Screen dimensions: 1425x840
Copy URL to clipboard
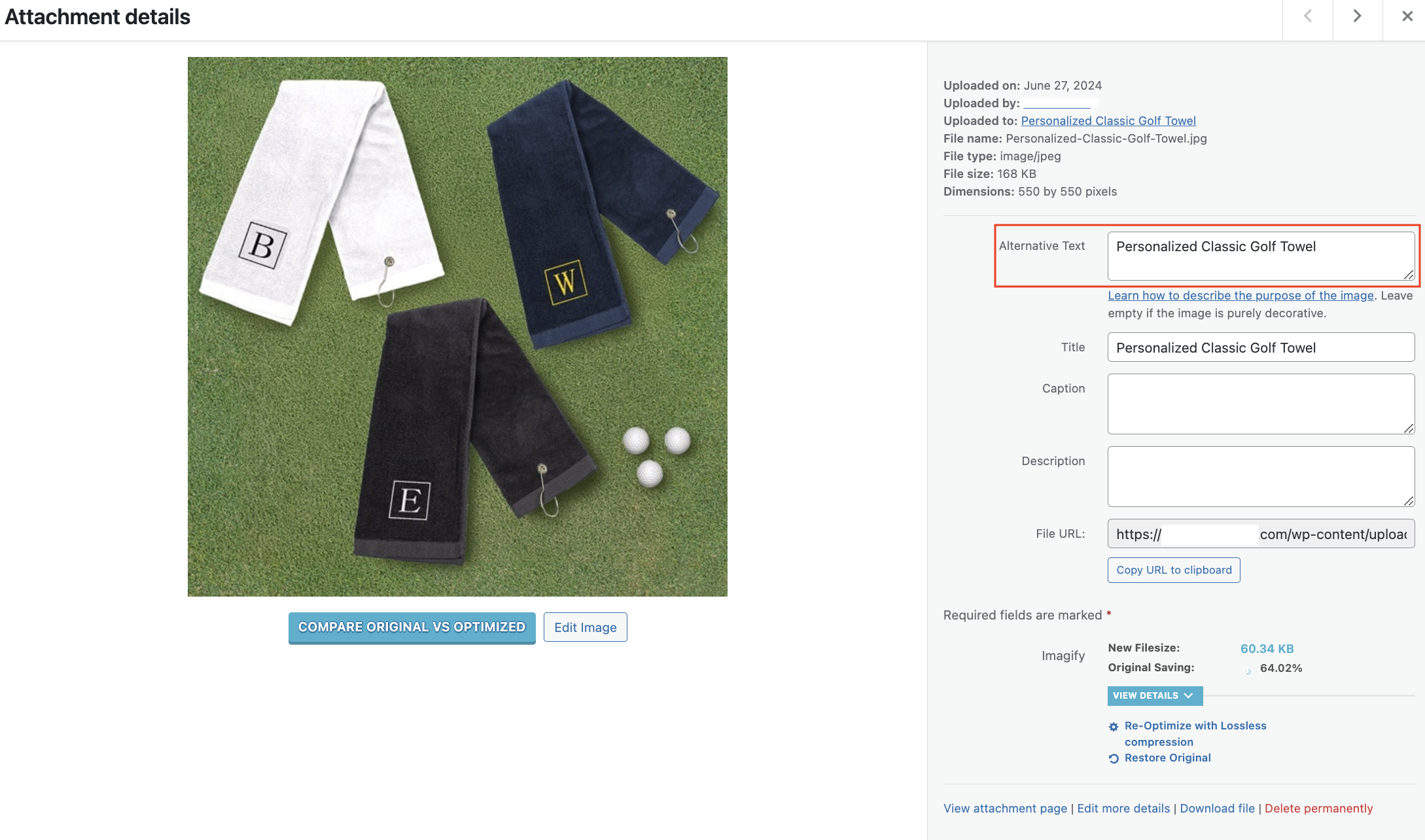(1174, 570)
